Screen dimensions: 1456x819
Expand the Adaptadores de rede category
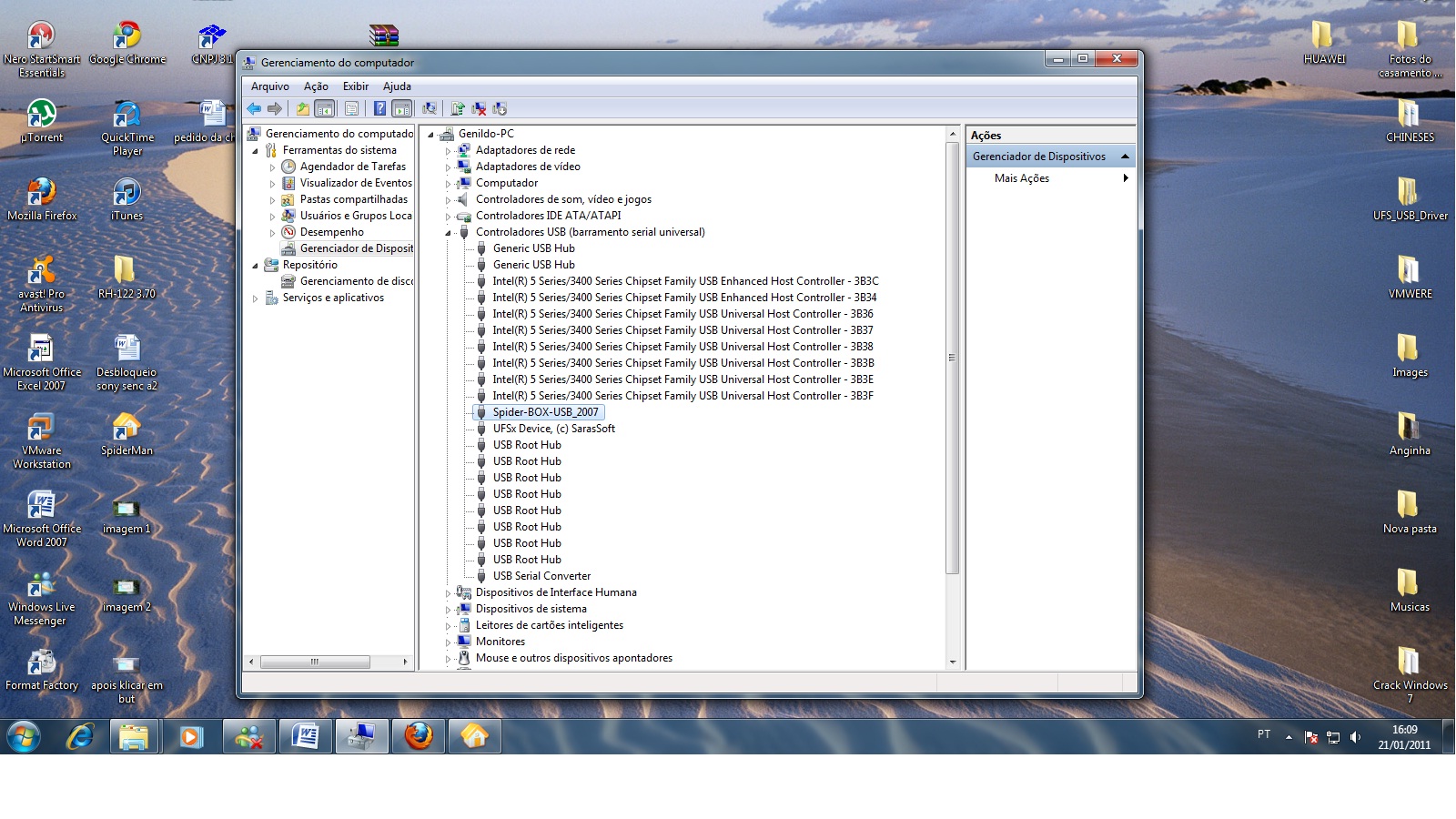point(448,151)
